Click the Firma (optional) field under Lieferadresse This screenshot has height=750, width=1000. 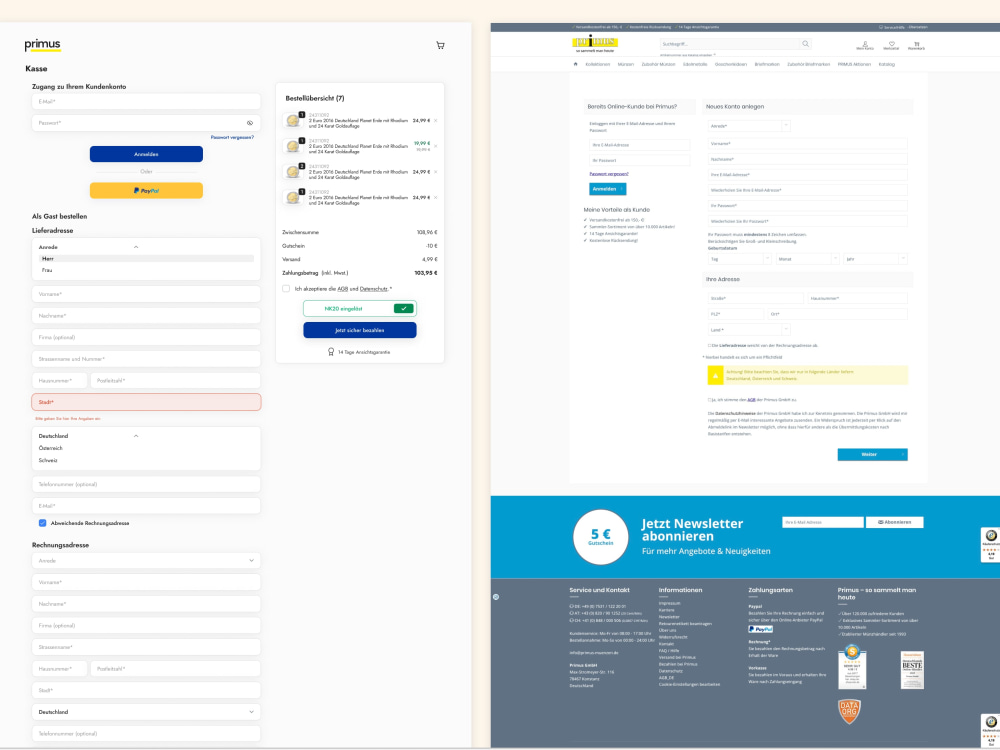click(146, 337)
